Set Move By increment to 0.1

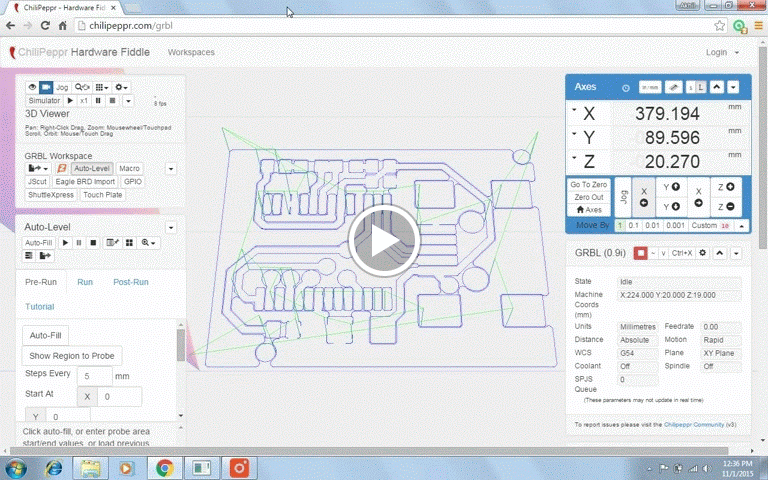click(631, 225)
